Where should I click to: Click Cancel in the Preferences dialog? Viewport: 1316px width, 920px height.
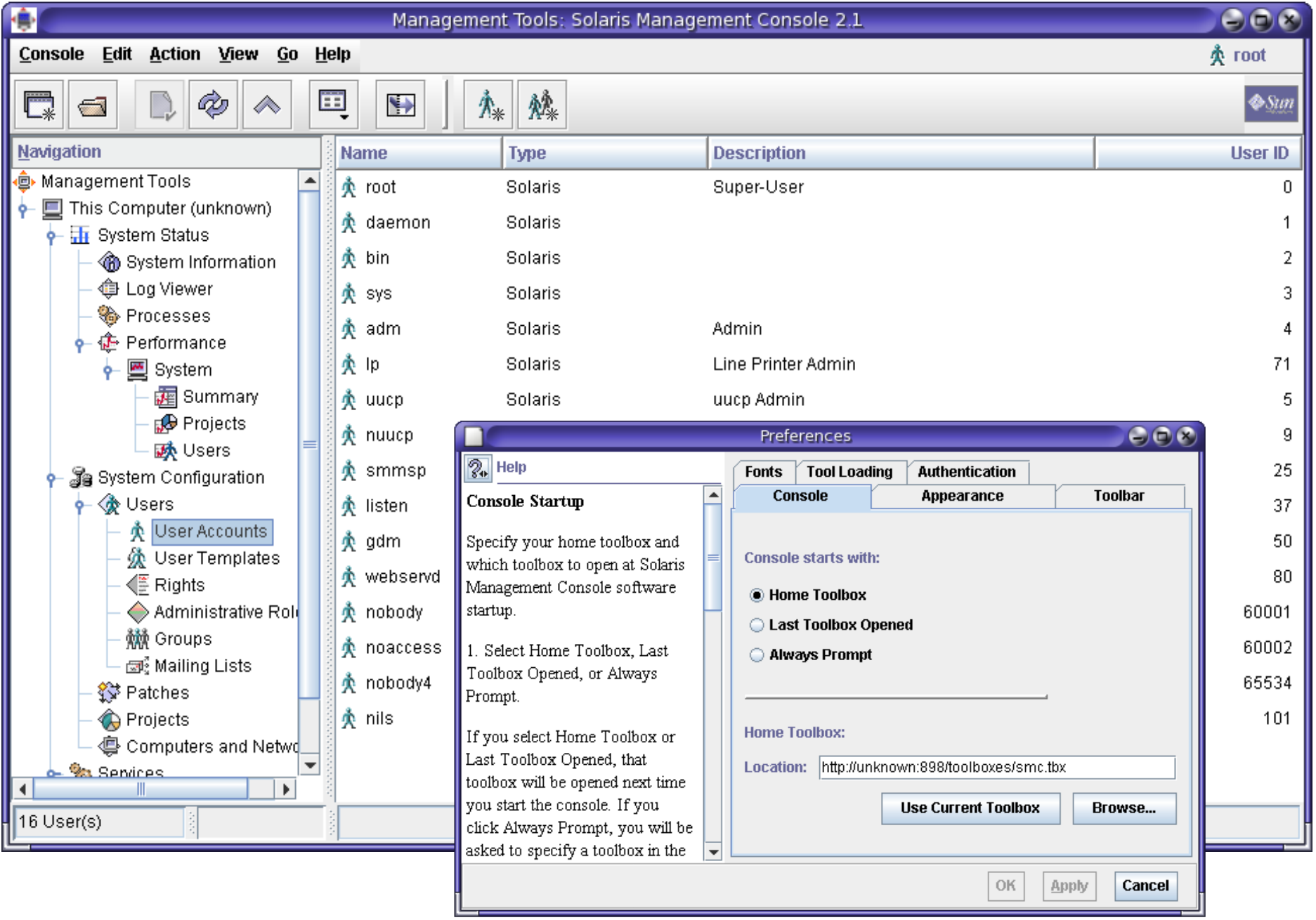[x=1145, y=886]
